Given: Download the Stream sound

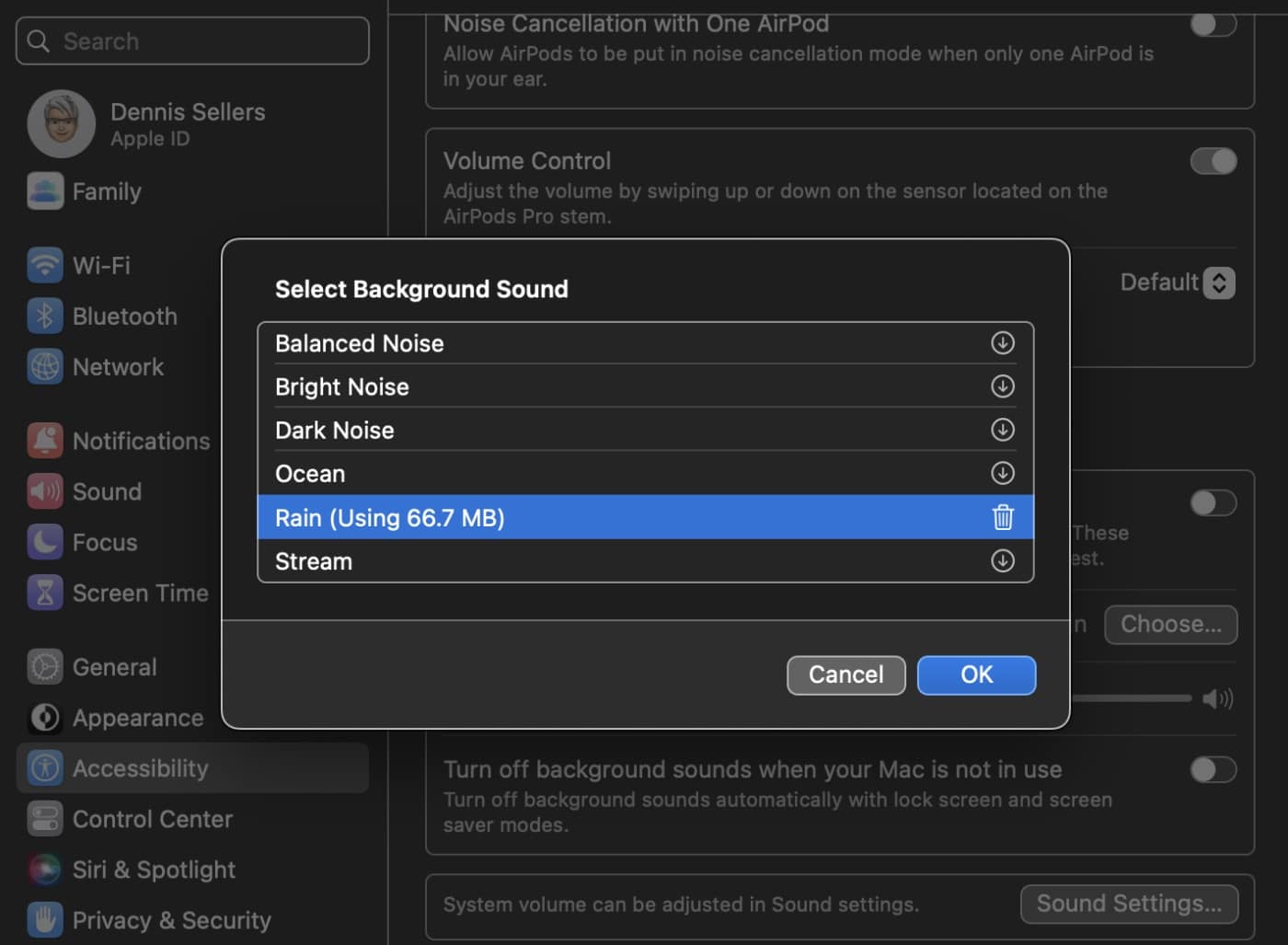Looking at the screenshot, I should click(x=1002, y=560).
